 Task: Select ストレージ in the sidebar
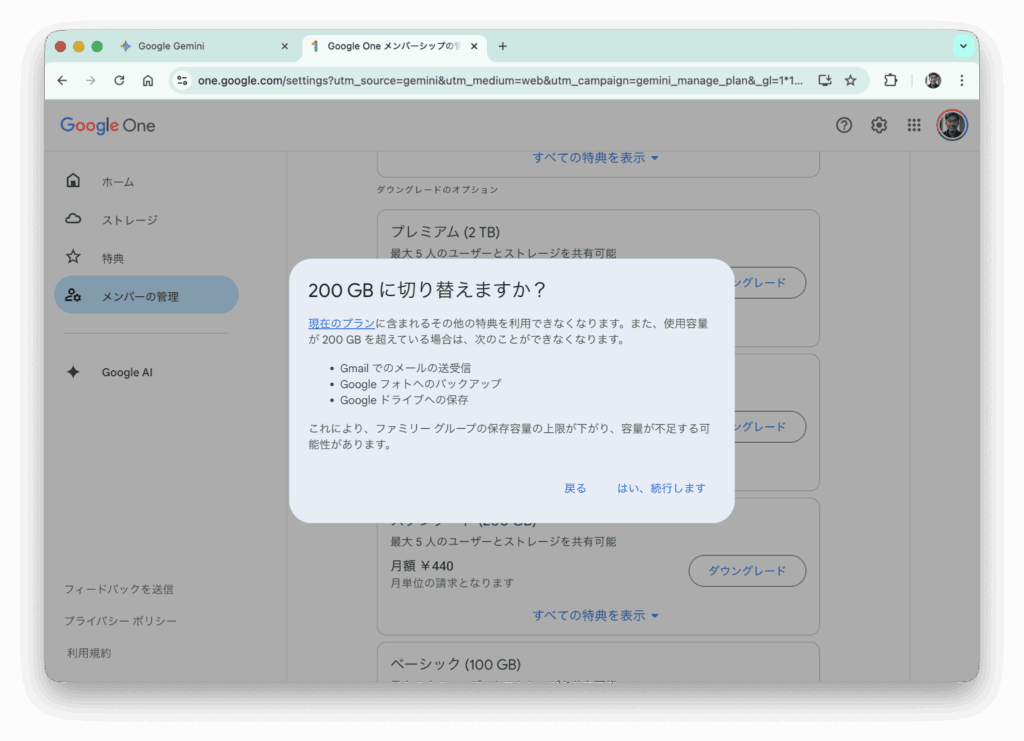pos(129,220)
